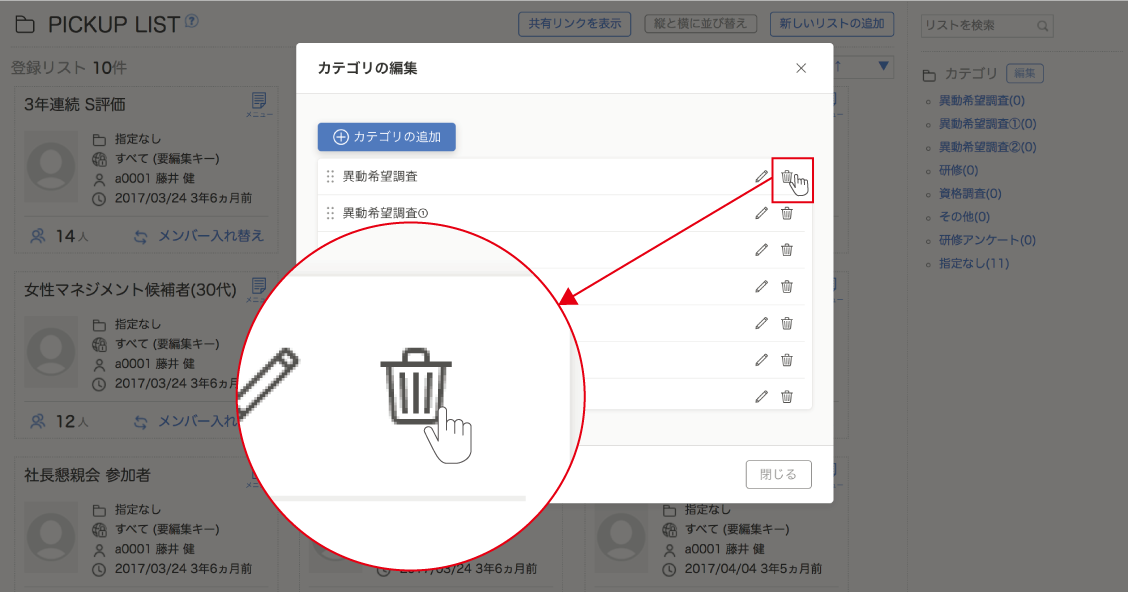Viewport: 1128px width, 592px height.
Task: Click the カテゴリの追加 button
Action: [386, 137]
